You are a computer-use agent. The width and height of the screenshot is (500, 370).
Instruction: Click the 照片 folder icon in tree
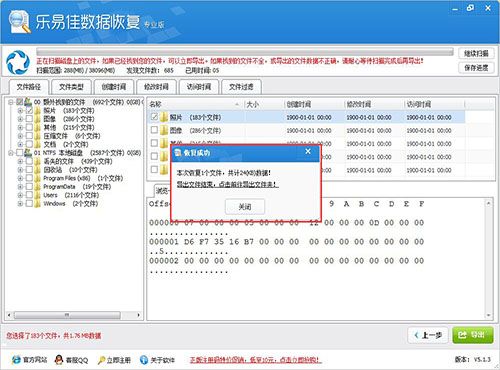[38, 110]
